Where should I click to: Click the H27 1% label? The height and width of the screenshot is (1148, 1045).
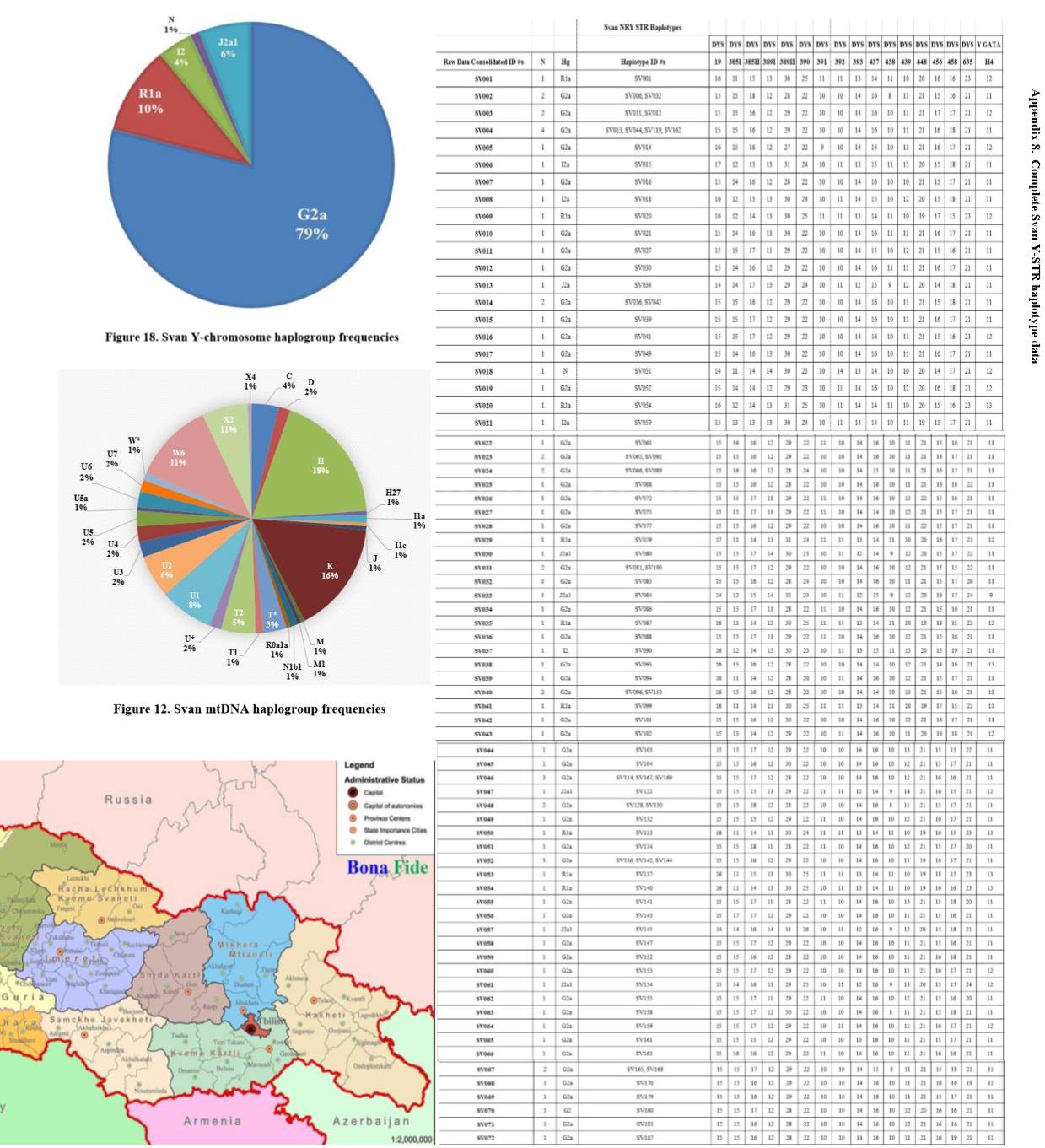(x=393, y=497)
